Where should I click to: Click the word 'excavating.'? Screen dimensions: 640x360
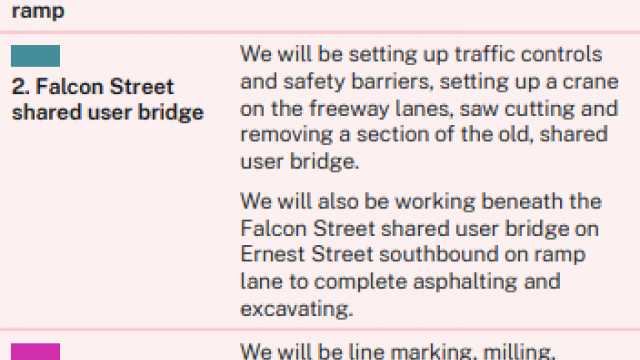coord(296,309)
